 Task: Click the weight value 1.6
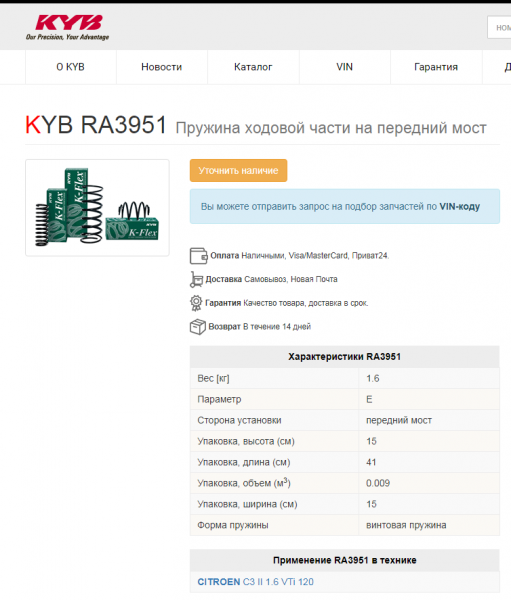pyautogui.click(x=373, y=378)
